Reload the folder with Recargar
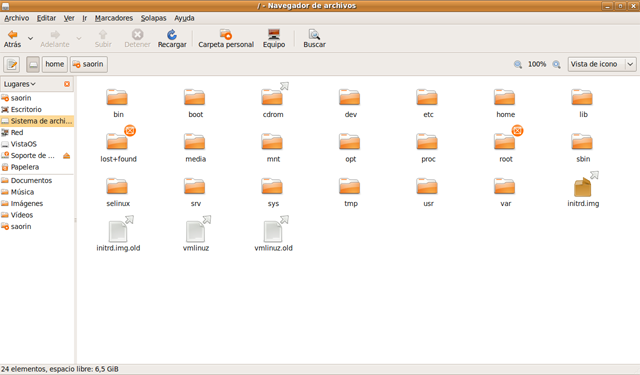640x375 pixels. (172, 38)
